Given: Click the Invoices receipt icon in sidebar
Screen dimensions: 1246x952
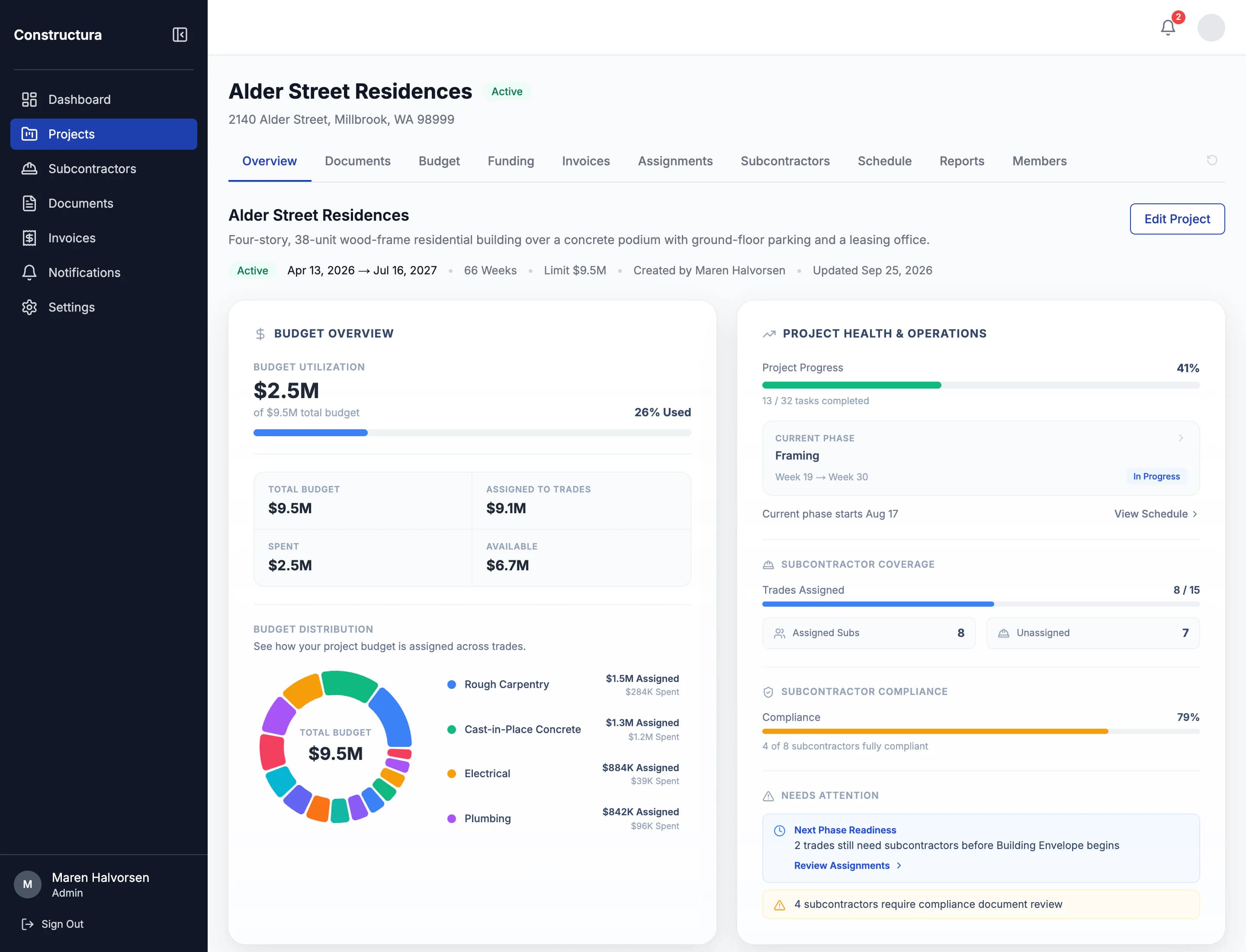Looking at the screenshot, I should coord(29,238).
